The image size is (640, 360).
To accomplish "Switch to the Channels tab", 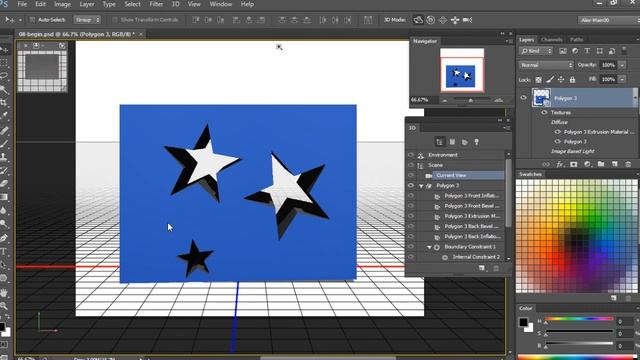I will click(x=551, y=40).
